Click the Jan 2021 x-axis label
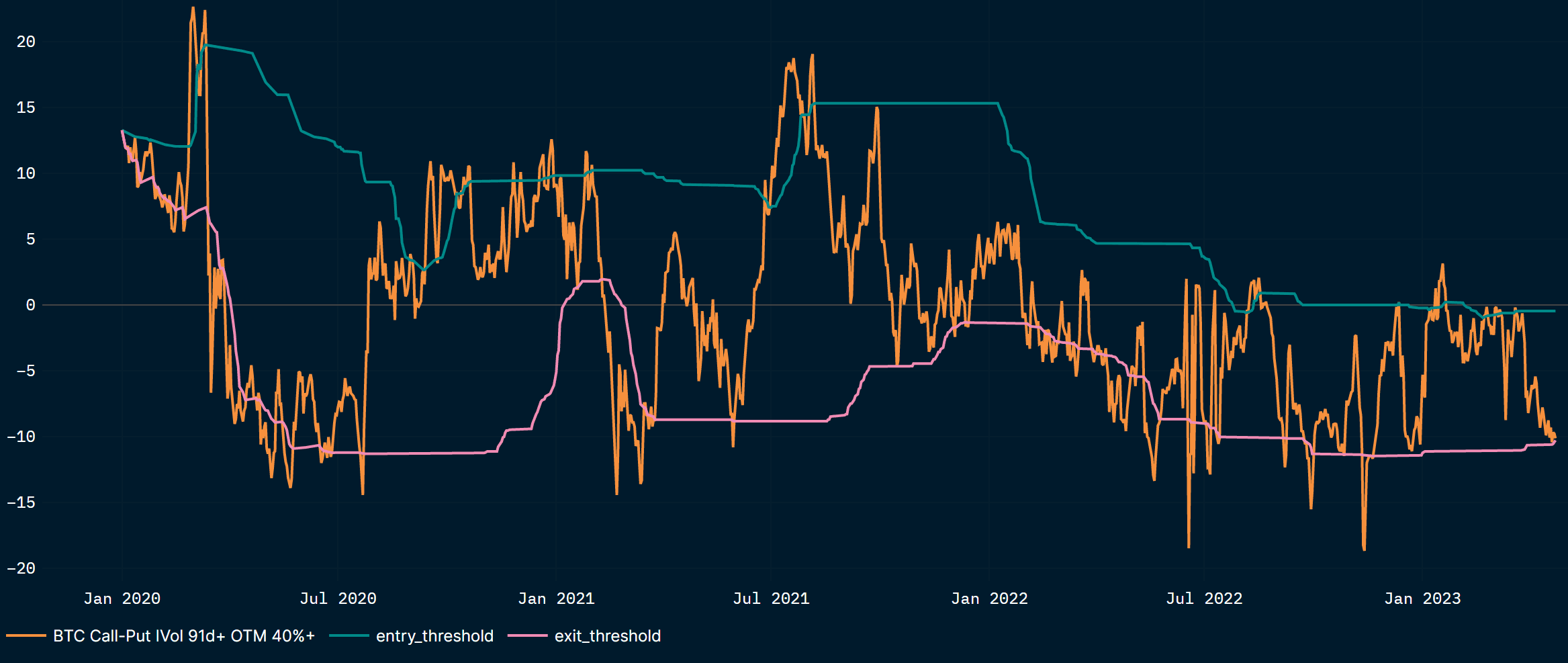This screenshot has width=1568, height=663. [556, 599]
